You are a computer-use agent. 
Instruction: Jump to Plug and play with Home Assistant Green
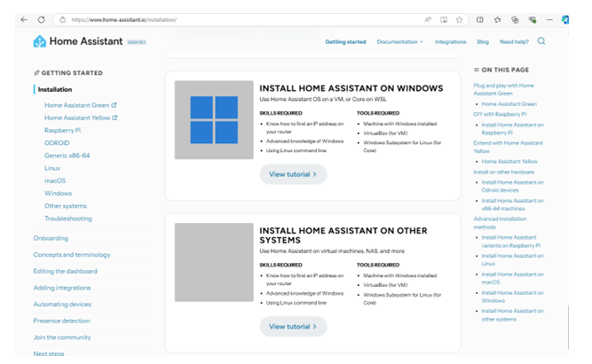point(504,89)
